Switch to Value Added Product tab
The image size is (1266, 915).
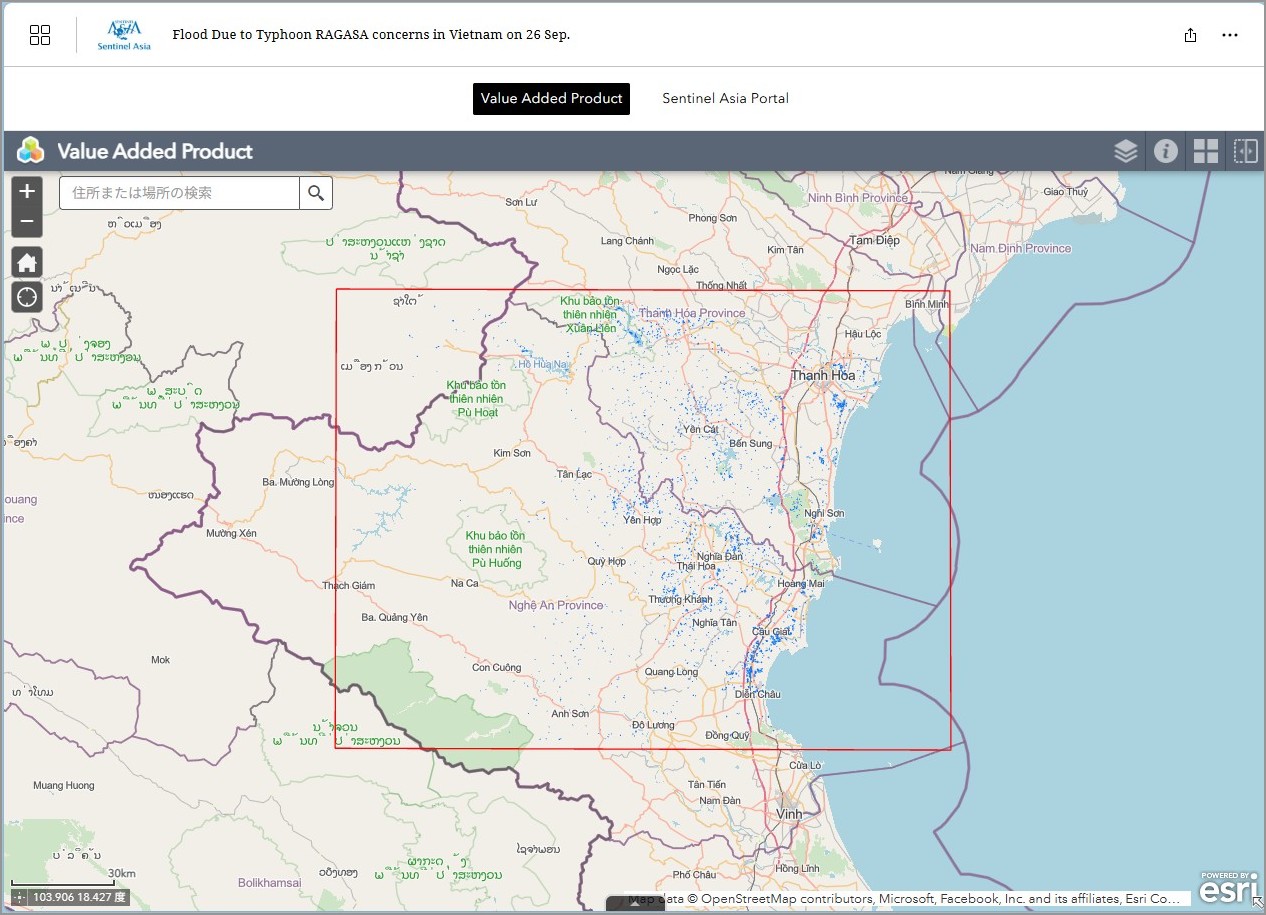(551, 98)
